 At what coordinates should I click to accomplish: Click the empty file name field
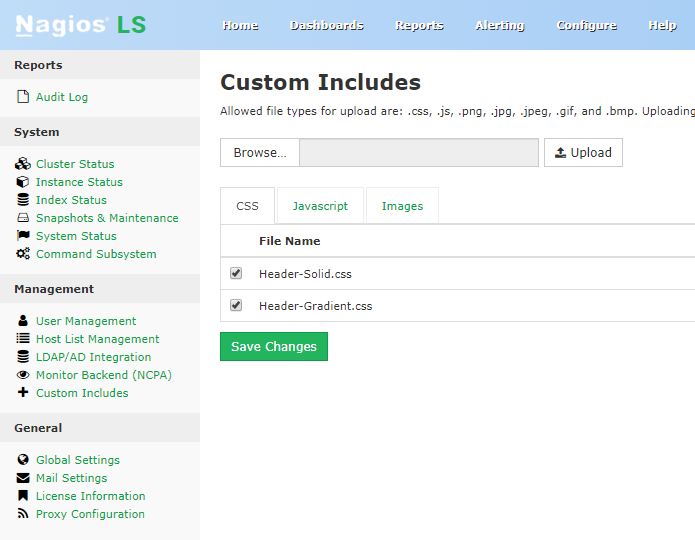418,153
